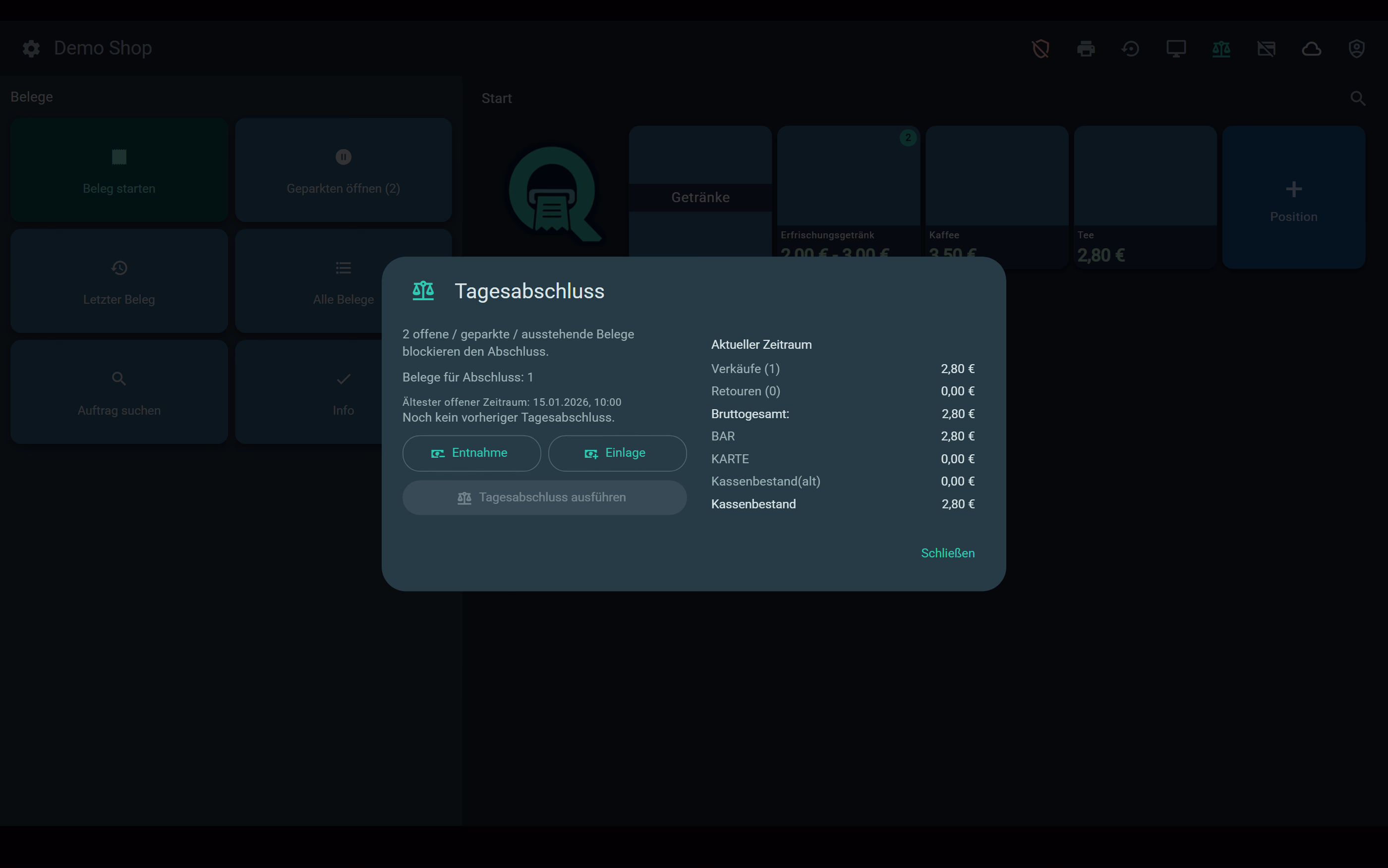Open Letzter Beleg tile
The height and width of the screenshot is (868, 1388).
[x=119, y=281]
